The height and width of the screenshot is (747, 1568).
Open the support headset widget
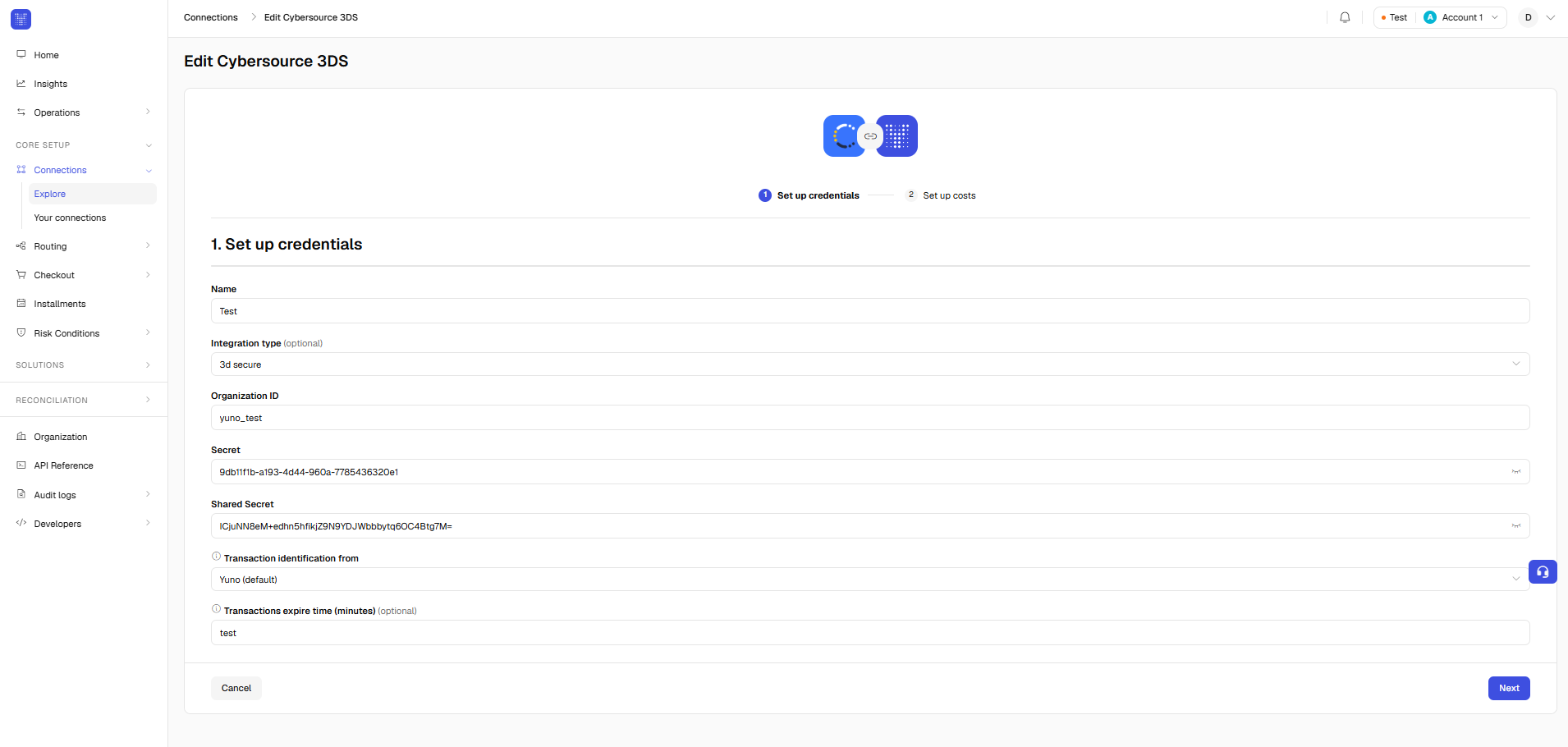coord(1543,571)
